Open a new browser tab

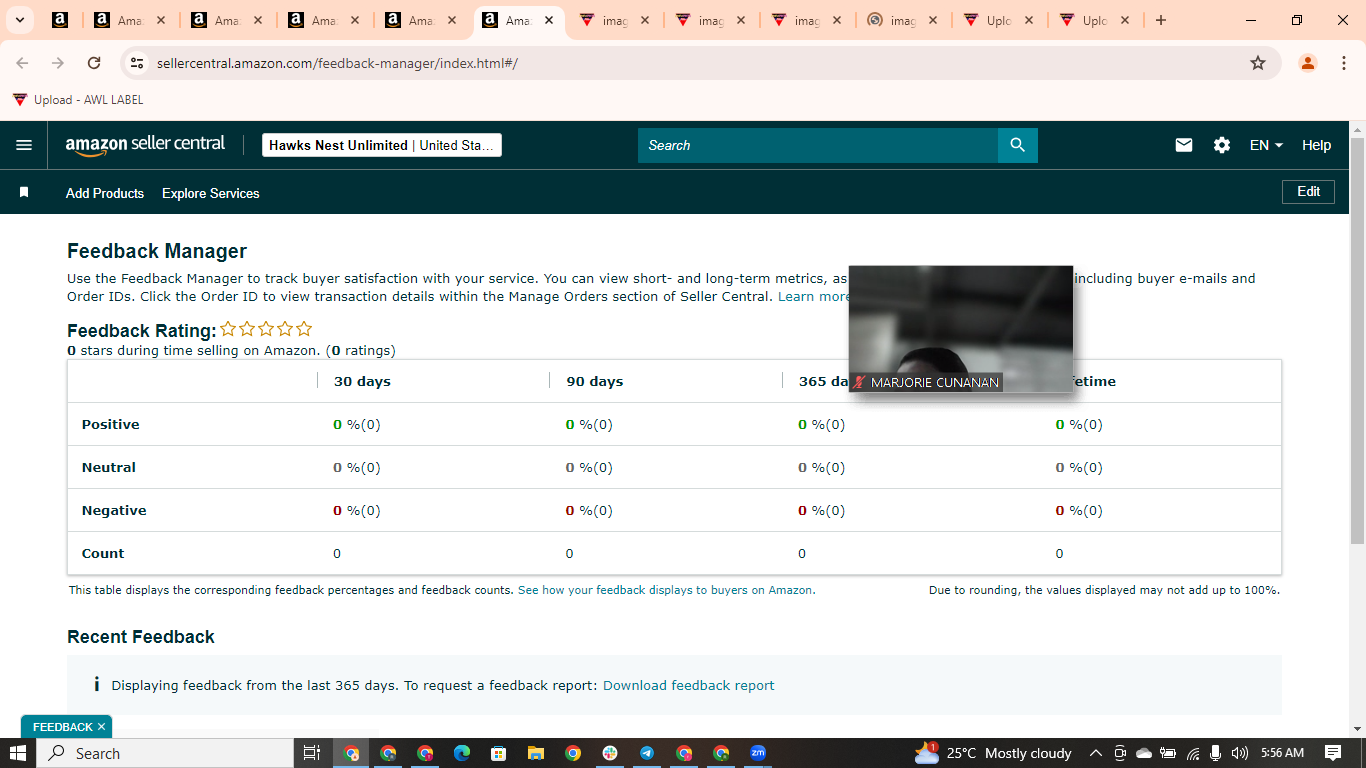(1161, 20)
